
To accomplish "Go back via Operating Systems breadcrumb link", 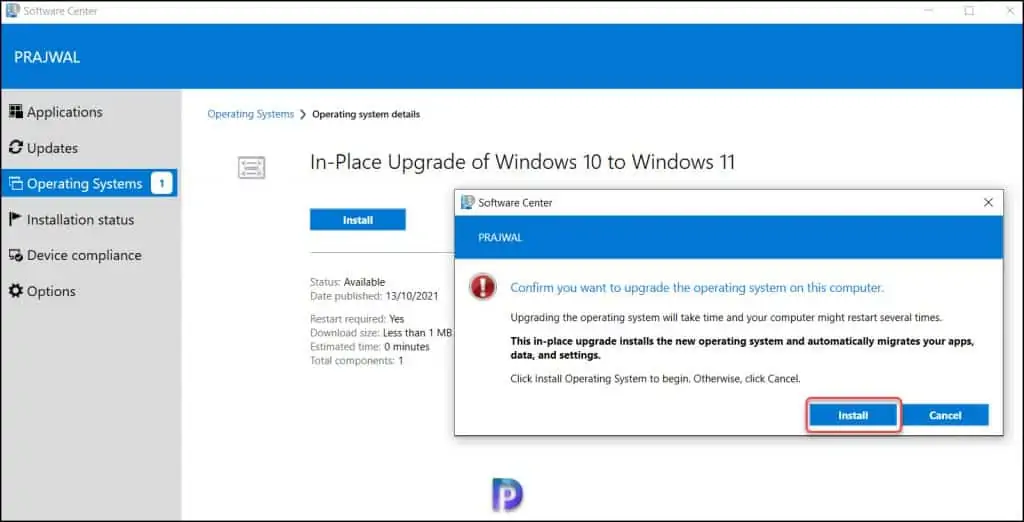I will pyautogui.click(x=251, y=114).
